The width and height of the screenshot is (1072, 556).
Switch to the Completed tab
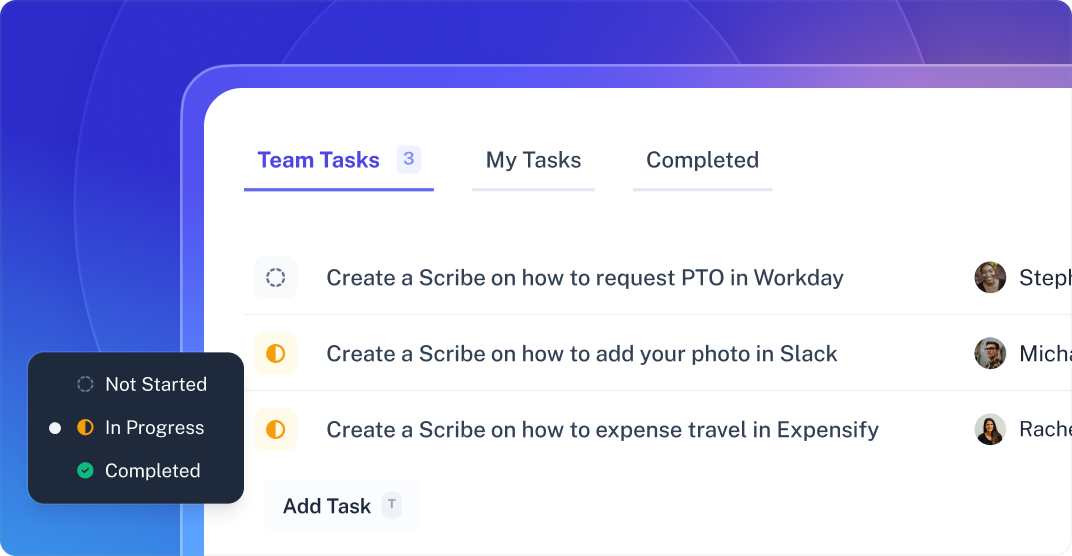coord(703,160)
